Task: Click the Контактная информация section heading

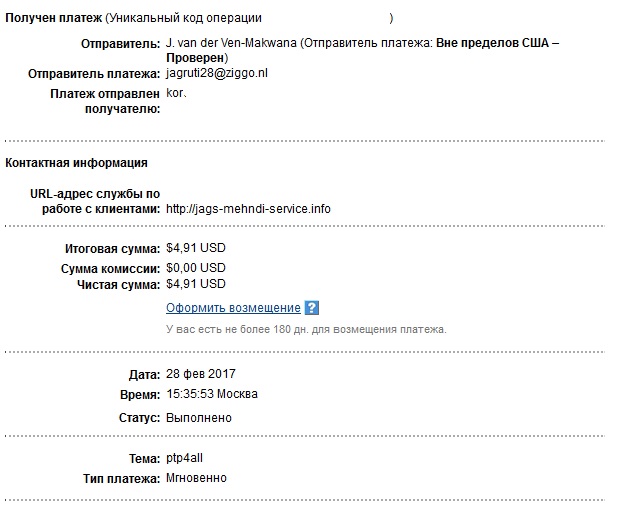Action: click(x=76, y=163)
